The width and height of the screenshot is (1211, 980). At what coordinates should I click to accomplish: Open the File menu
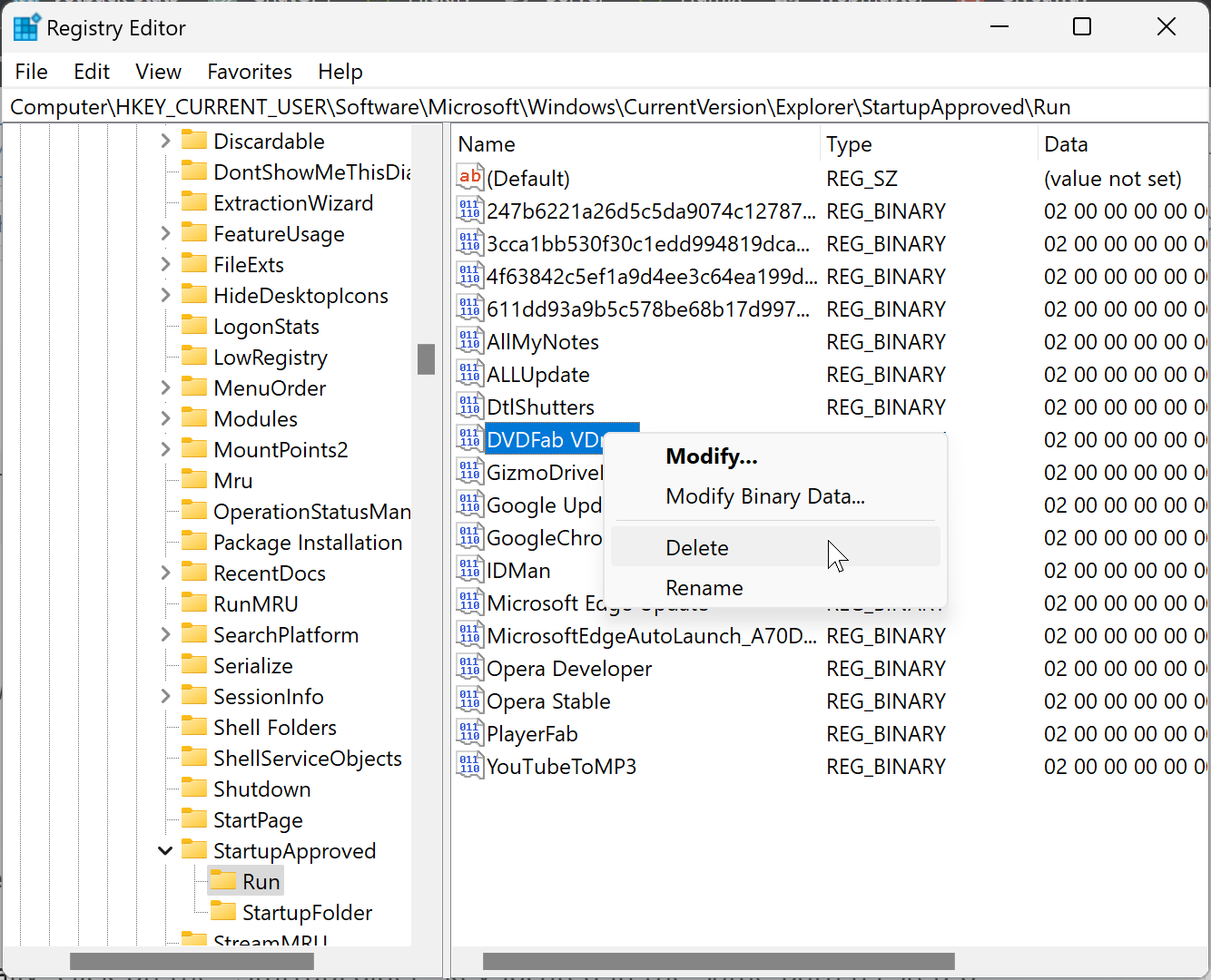pyautogui.click(x=32, y=72)
